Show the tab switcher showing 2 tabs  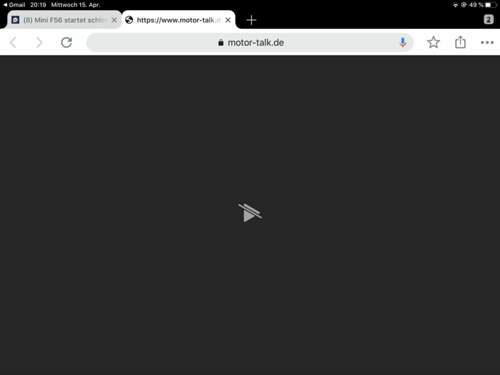tap(488, 19)
